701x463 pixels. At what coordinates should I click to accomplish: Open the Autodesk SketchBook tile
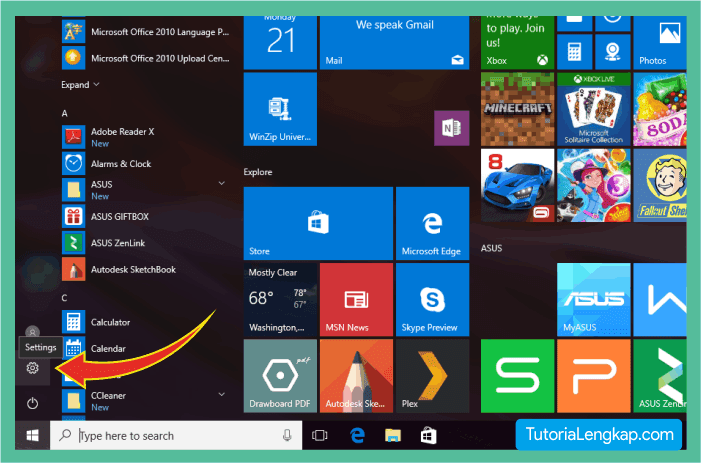(x=356, y=376)
